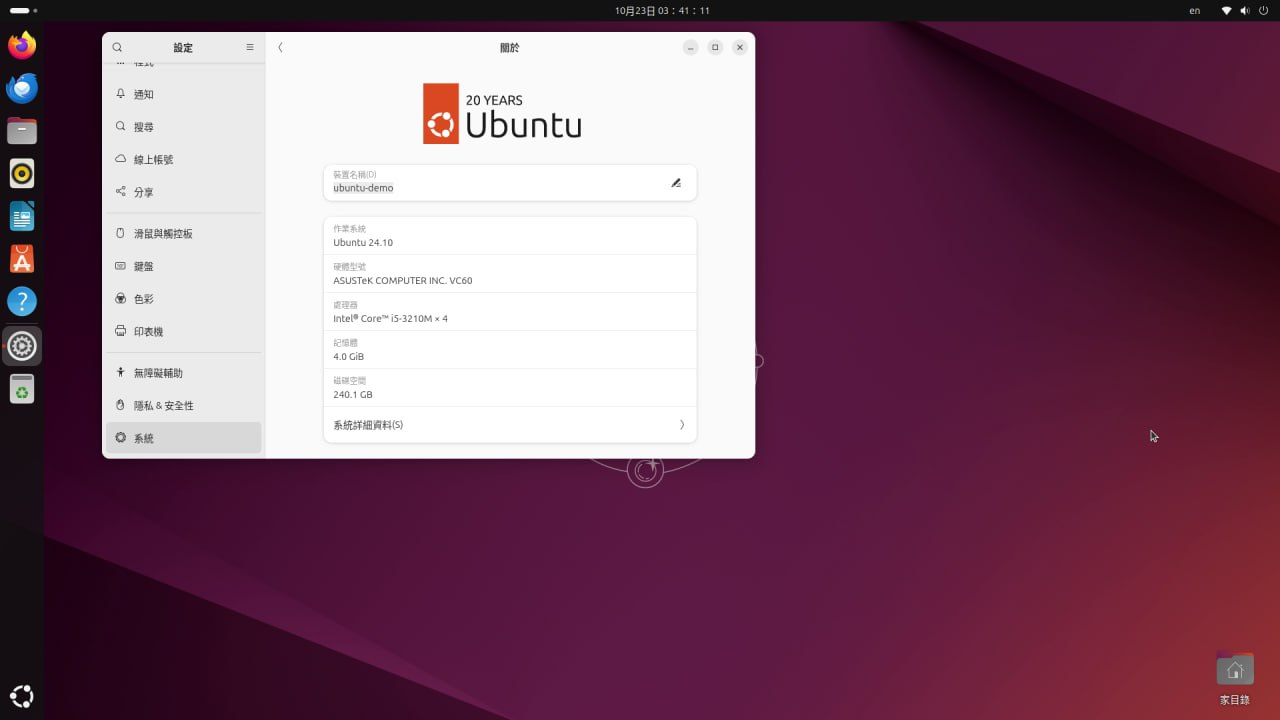Click the pencil icon to edit device name
This screenshot has width=1280, height=720.
[x=676, y=183]
